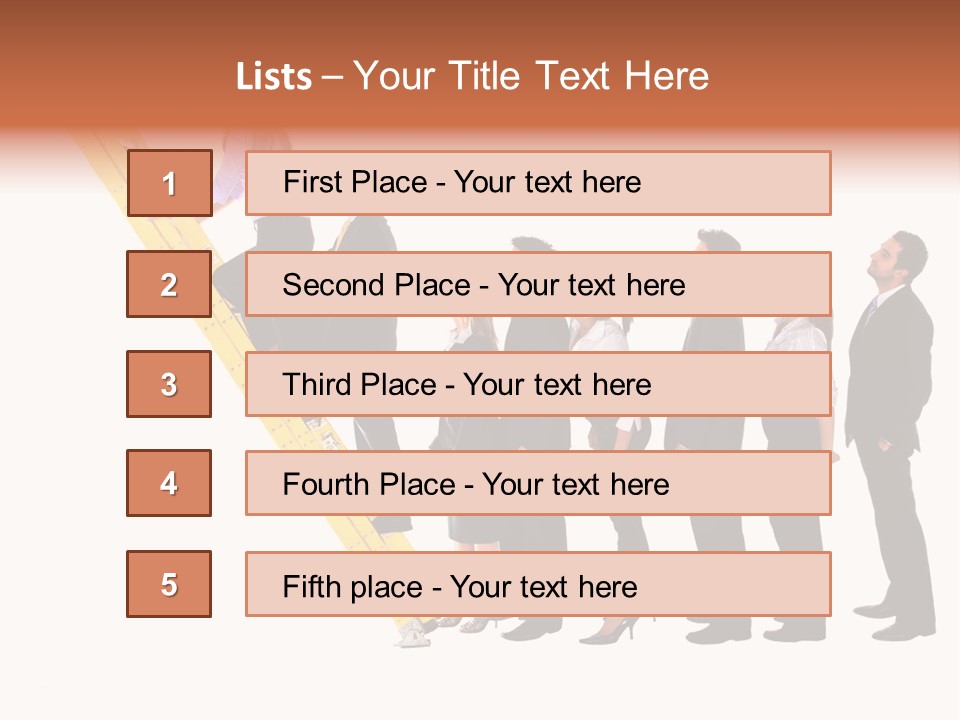
Task: Select the "First Place - Your text here" box
Action: click(538, 183)
